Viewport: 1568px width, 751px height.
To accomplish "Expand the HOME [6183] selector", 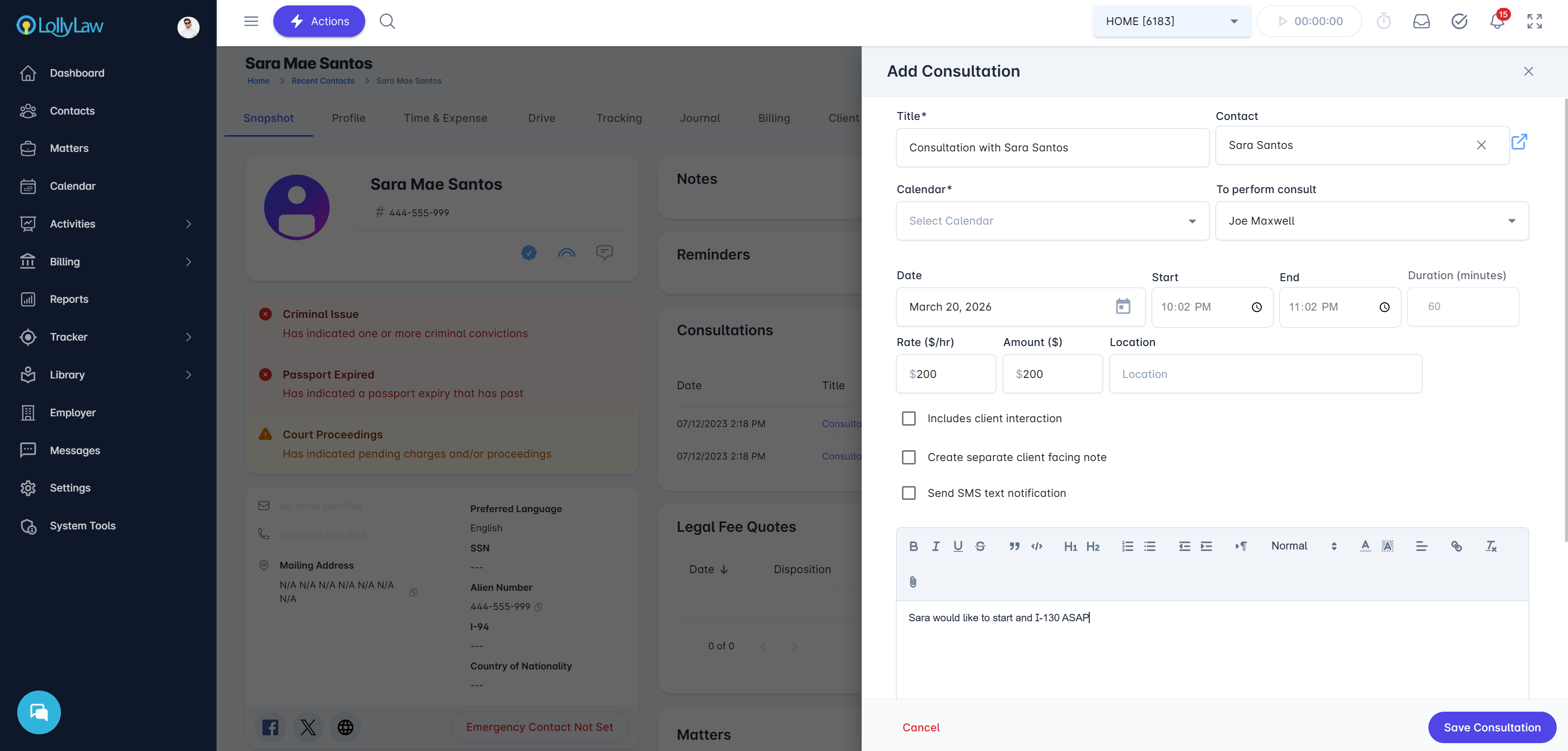I will pyautogui.click(x=1171, y=21).
